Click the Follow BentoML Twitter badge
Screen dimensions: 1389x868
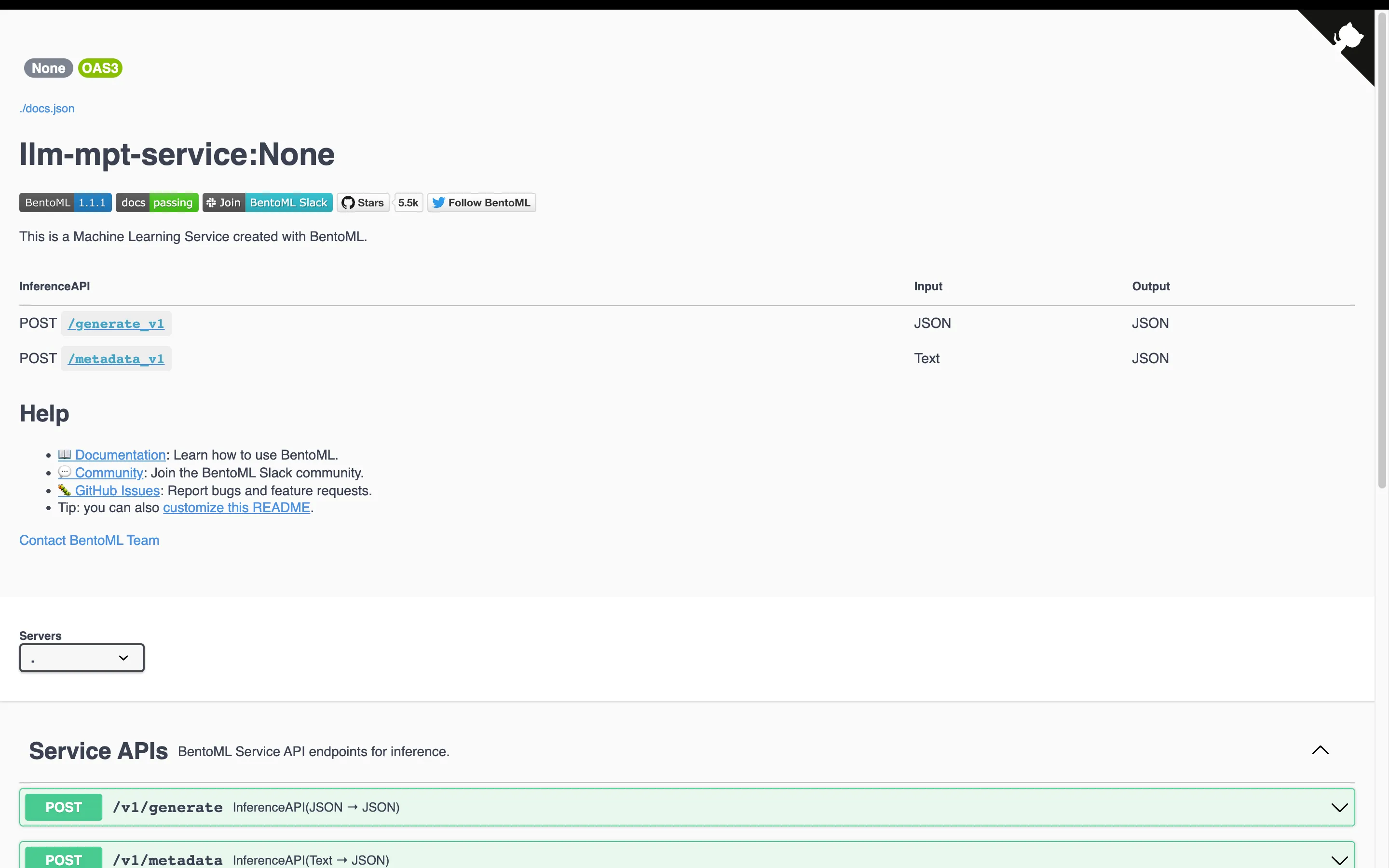click(x=481, y=203)
